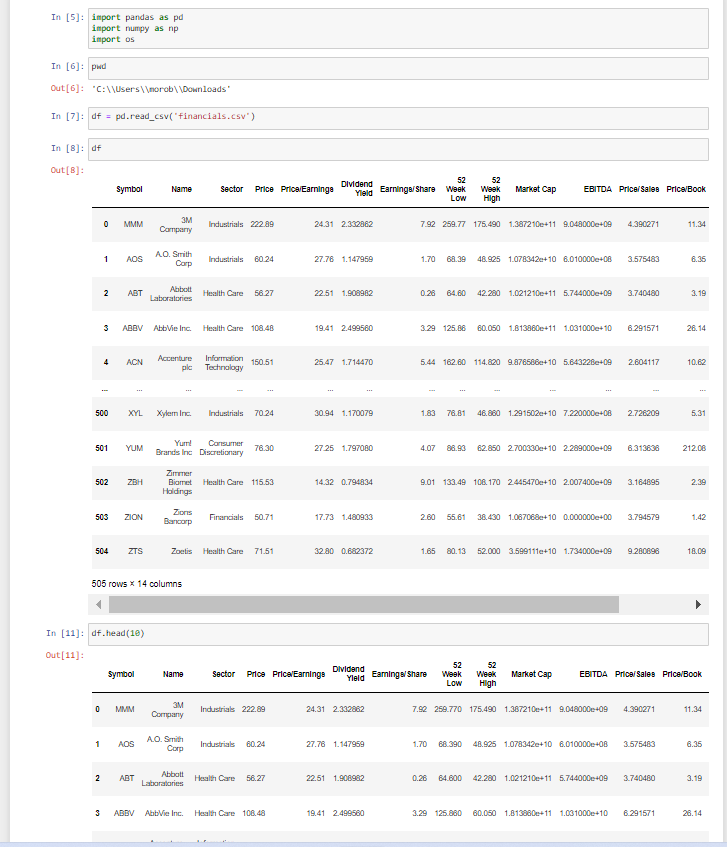Click the import statements code cell In [5]
The width and height of the screenshot is (727, 847).
(398, 29)
